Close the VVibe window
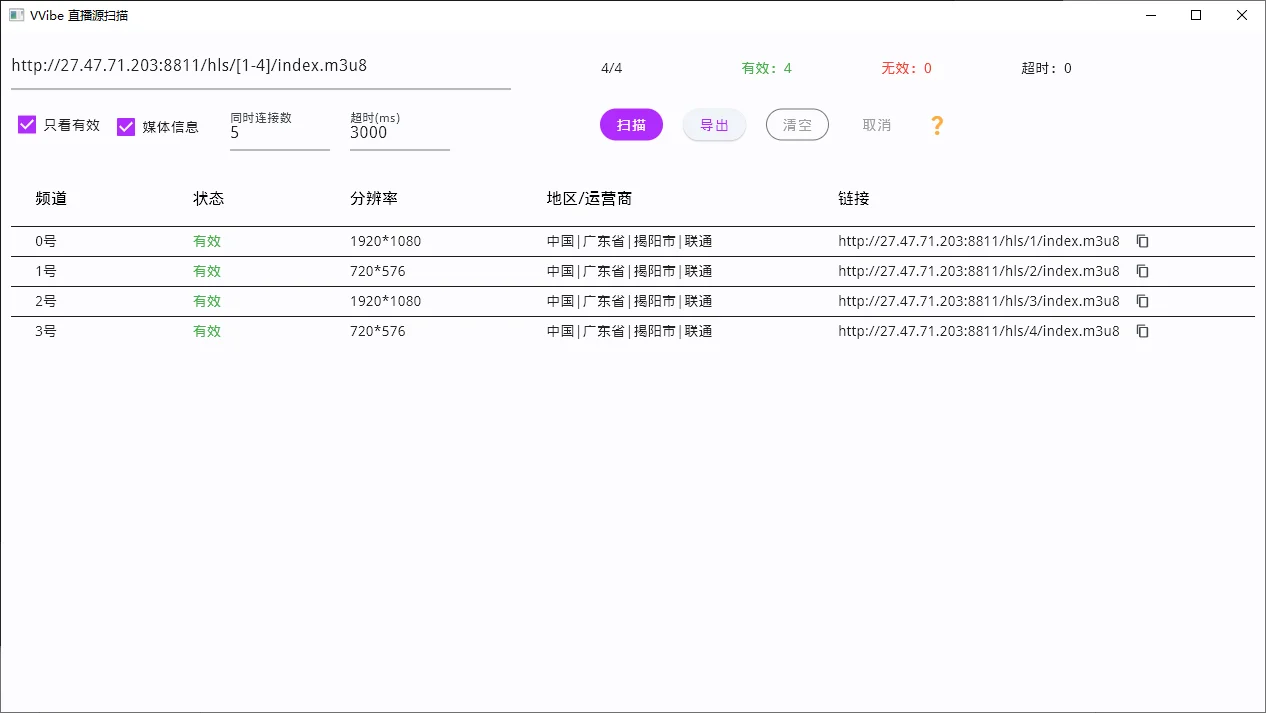The image size is (1266, 713). (x=1242, y=15)
